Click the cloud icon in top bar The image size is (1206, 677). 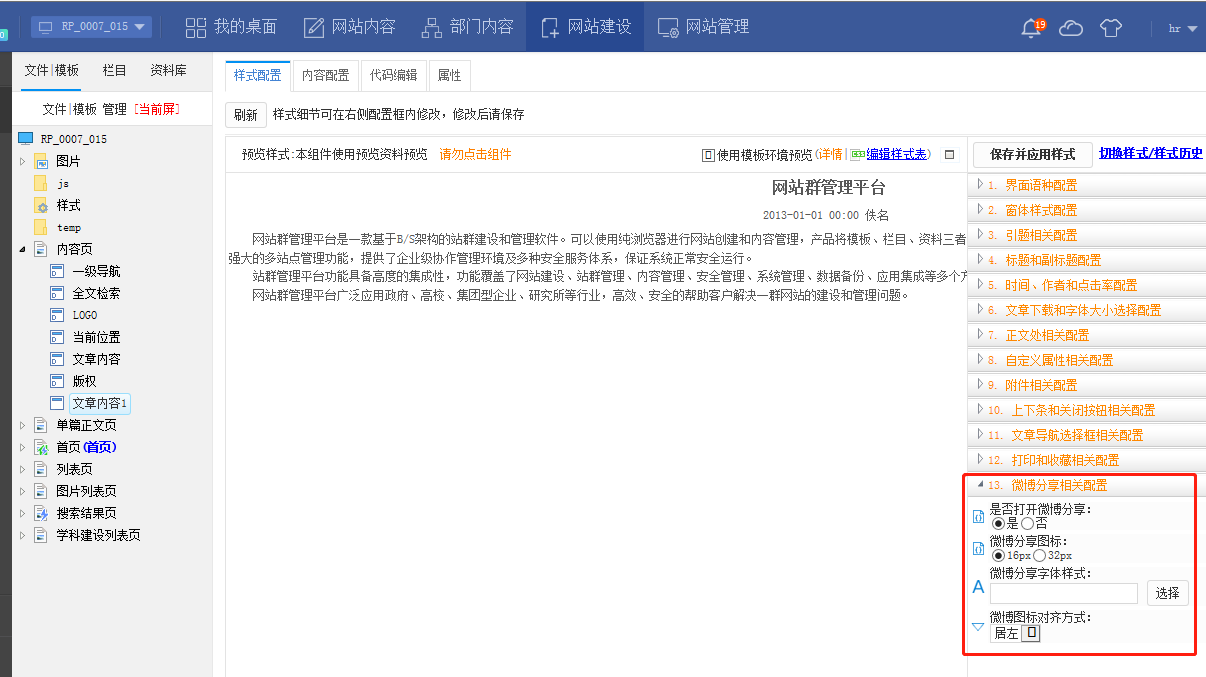[1071, 28]
